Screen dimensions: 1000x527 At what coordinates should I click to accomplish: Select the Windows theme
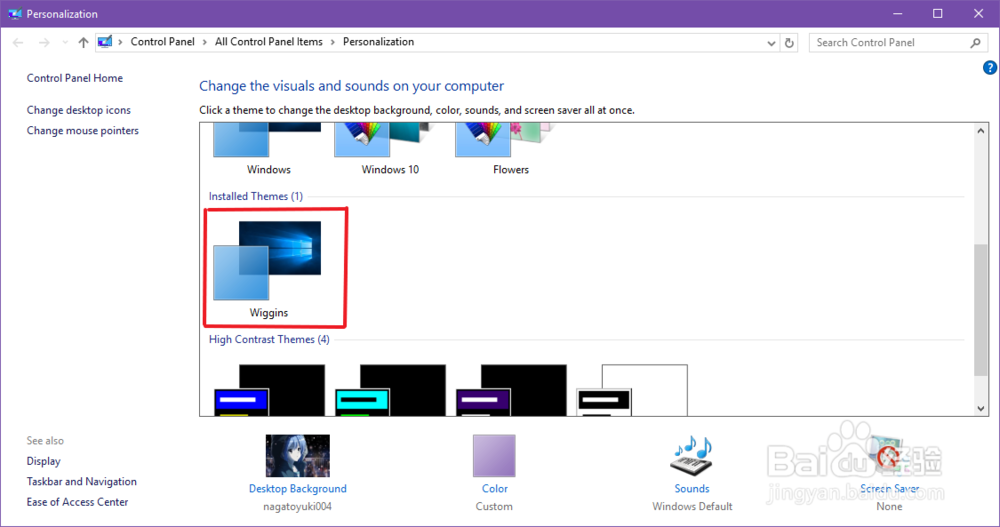click(x=268, y=150)
